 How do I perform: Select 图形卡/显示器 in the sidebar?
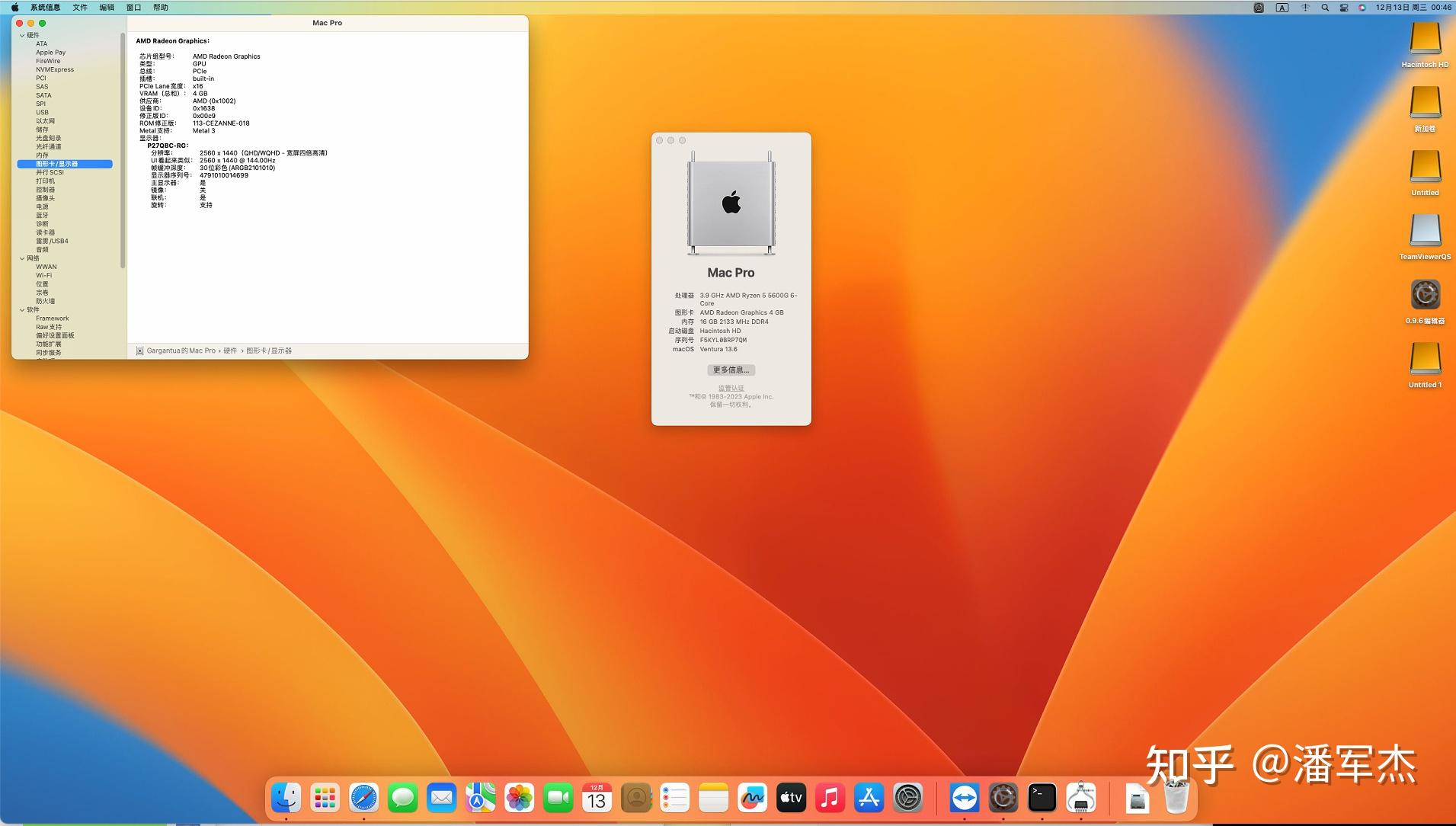click(65, 164)
